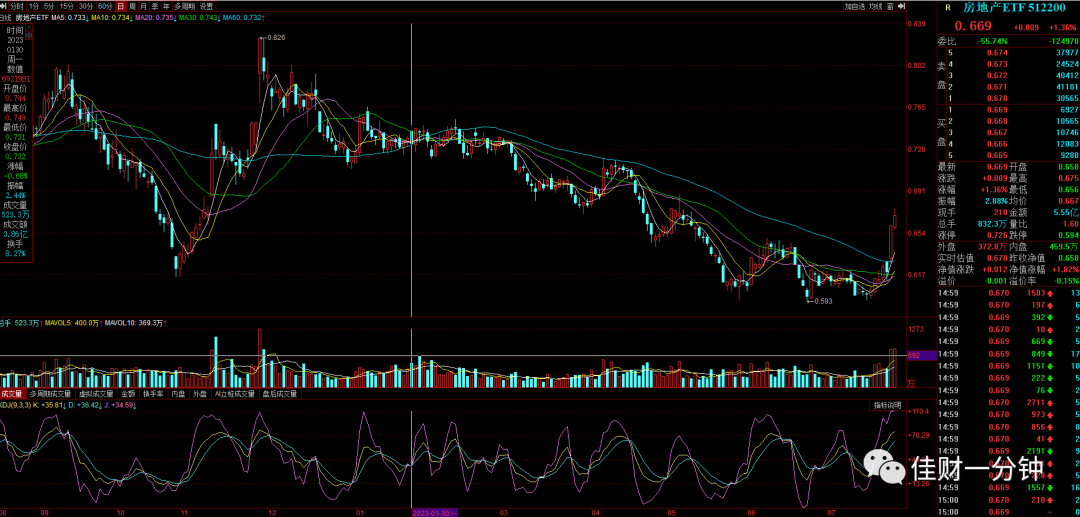1080x517 pixels.
Task: Click buy level 1 volume 6927
Action: 1070,109
